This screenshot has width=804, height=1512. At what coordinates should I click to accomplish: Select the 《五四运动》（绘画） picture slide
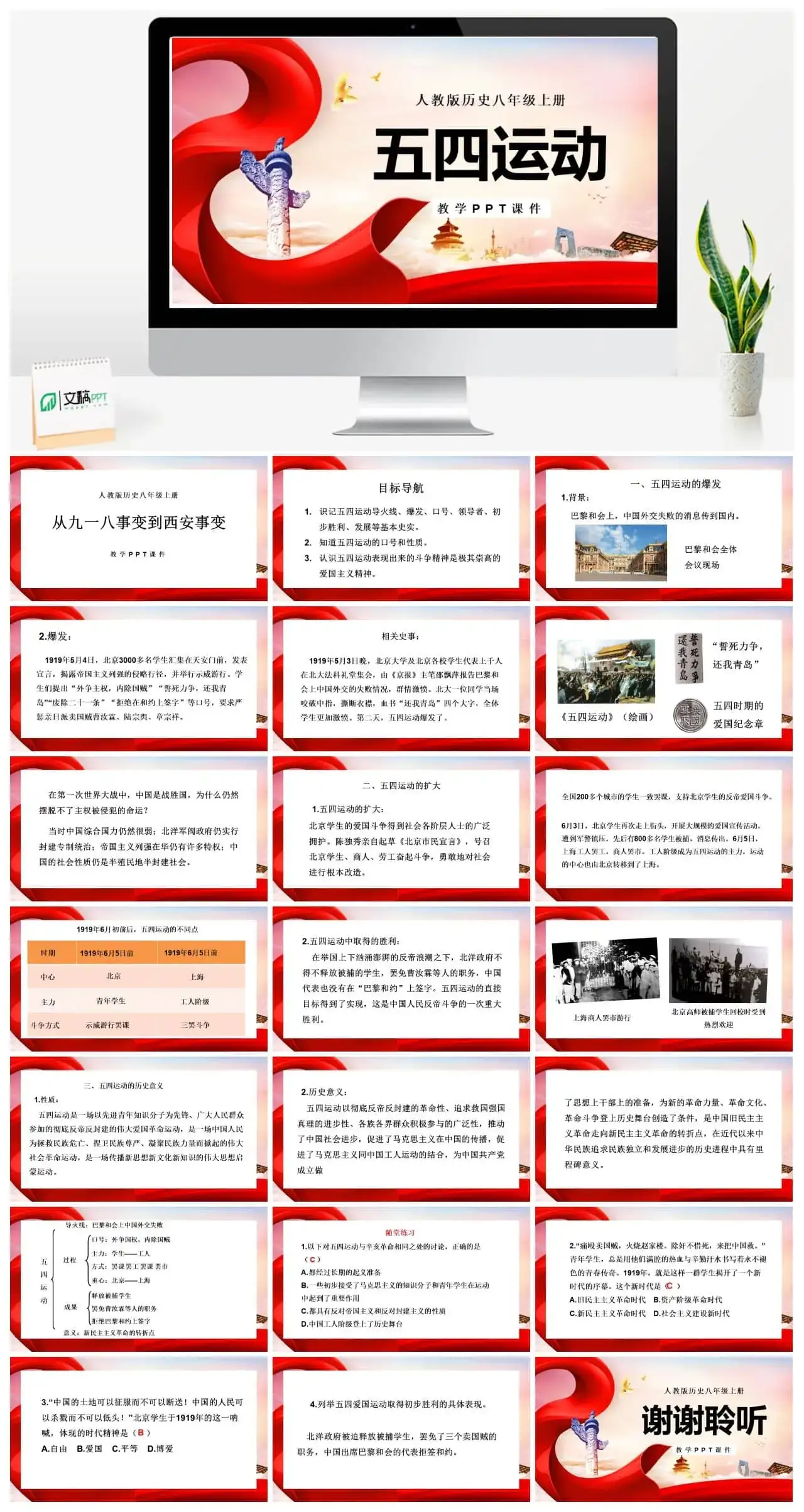664,678
